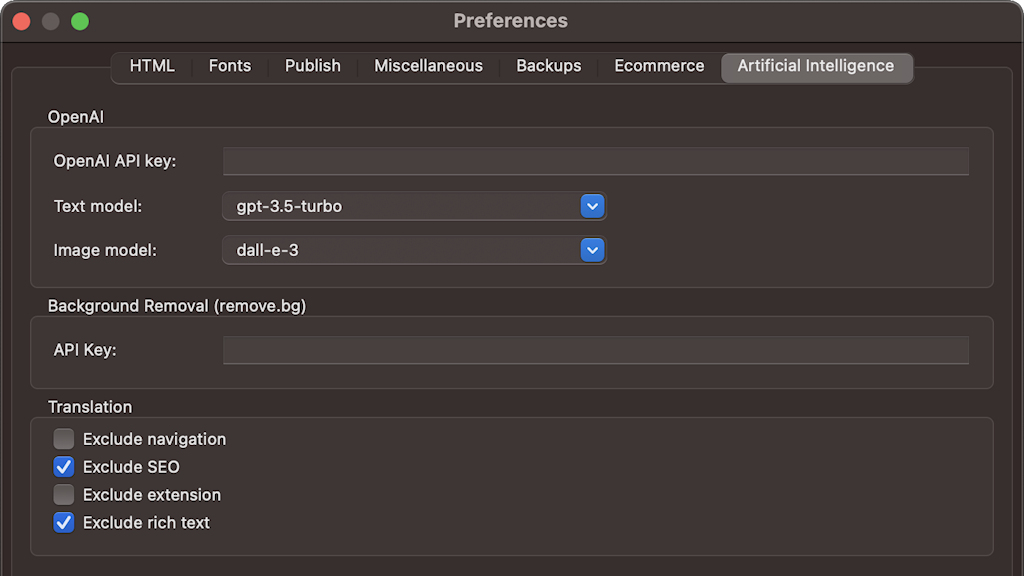
Task: Enable the Exclude navigation checkbox
Action: tap(64, 439)
